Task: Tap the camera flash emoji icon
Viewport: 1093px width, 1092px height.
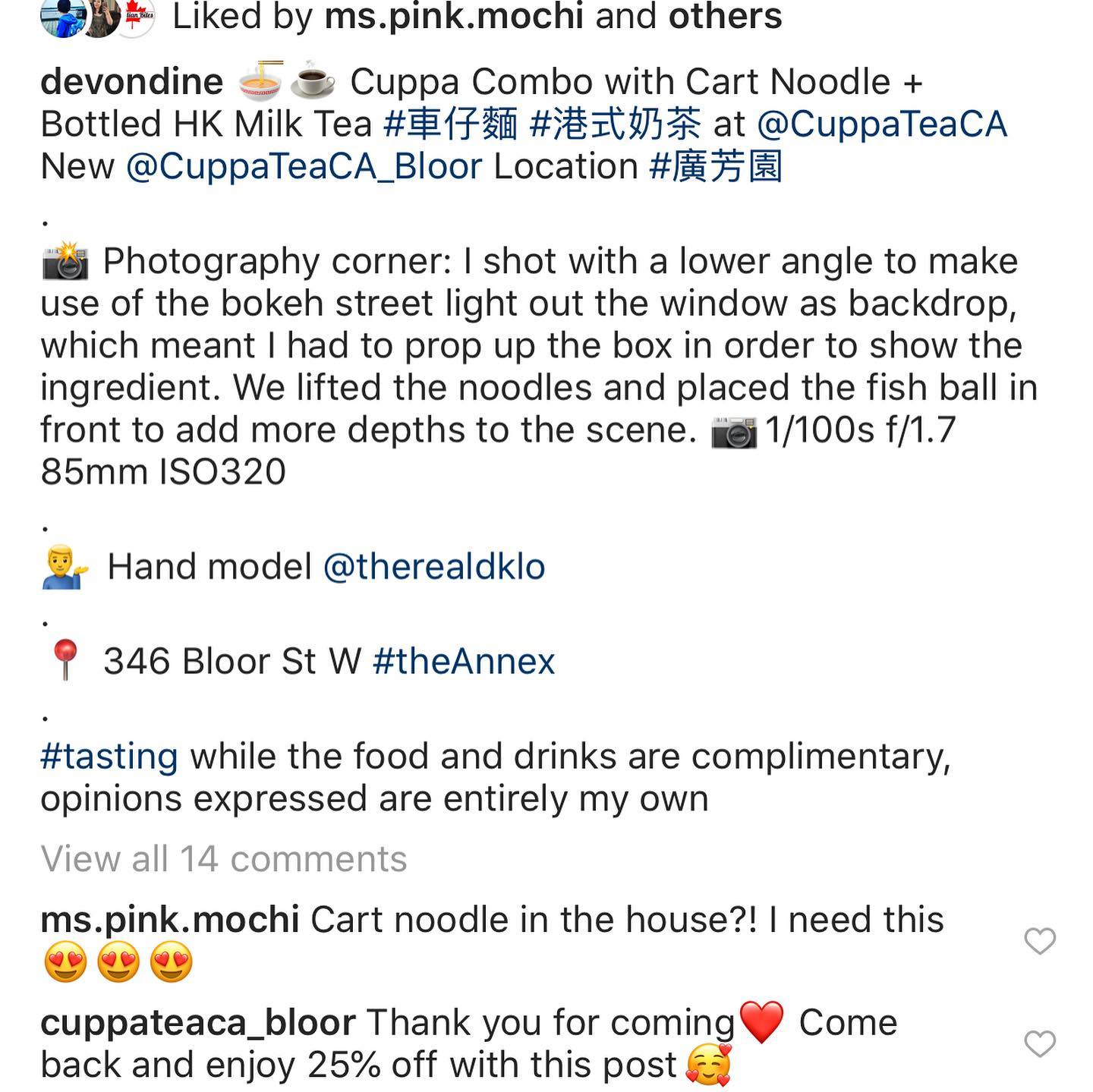Action: [x=65, y=262]
